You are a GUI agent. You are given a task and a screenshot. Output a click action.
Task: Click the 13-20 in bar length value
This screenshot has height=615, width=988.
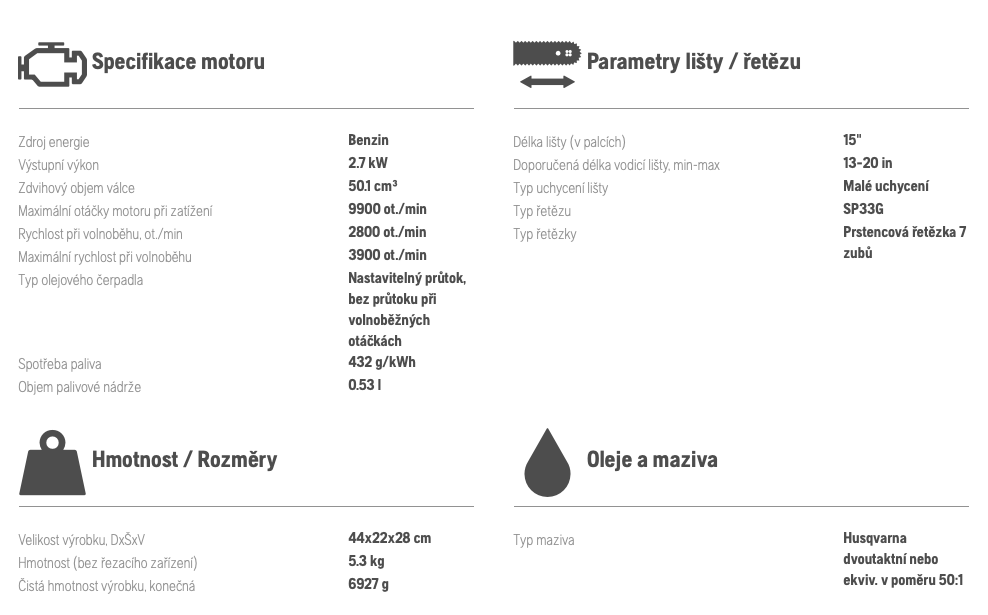[x=868, y=163]
